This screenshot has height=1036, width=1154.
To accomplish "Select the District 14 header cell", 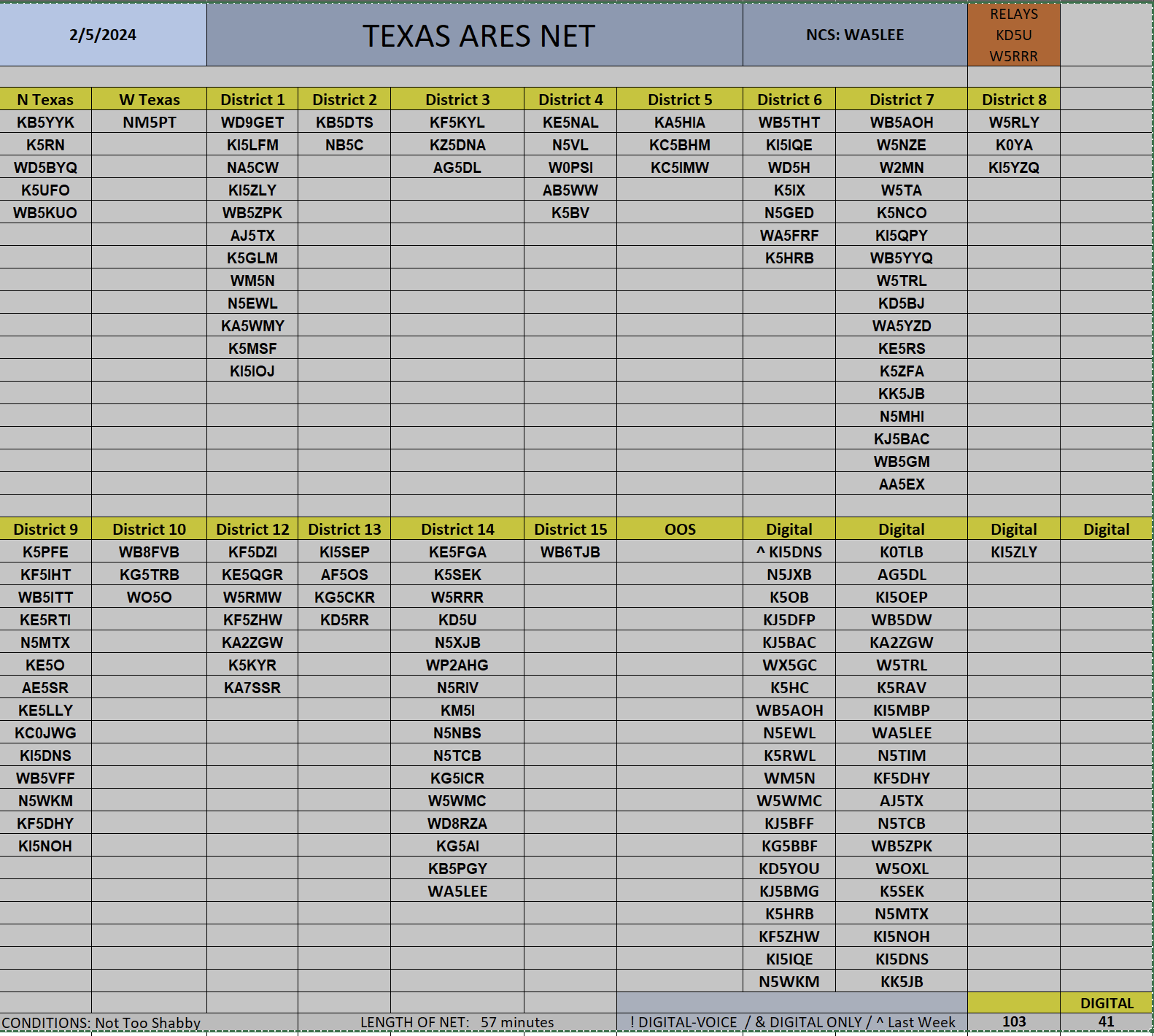I will [457, 529].
